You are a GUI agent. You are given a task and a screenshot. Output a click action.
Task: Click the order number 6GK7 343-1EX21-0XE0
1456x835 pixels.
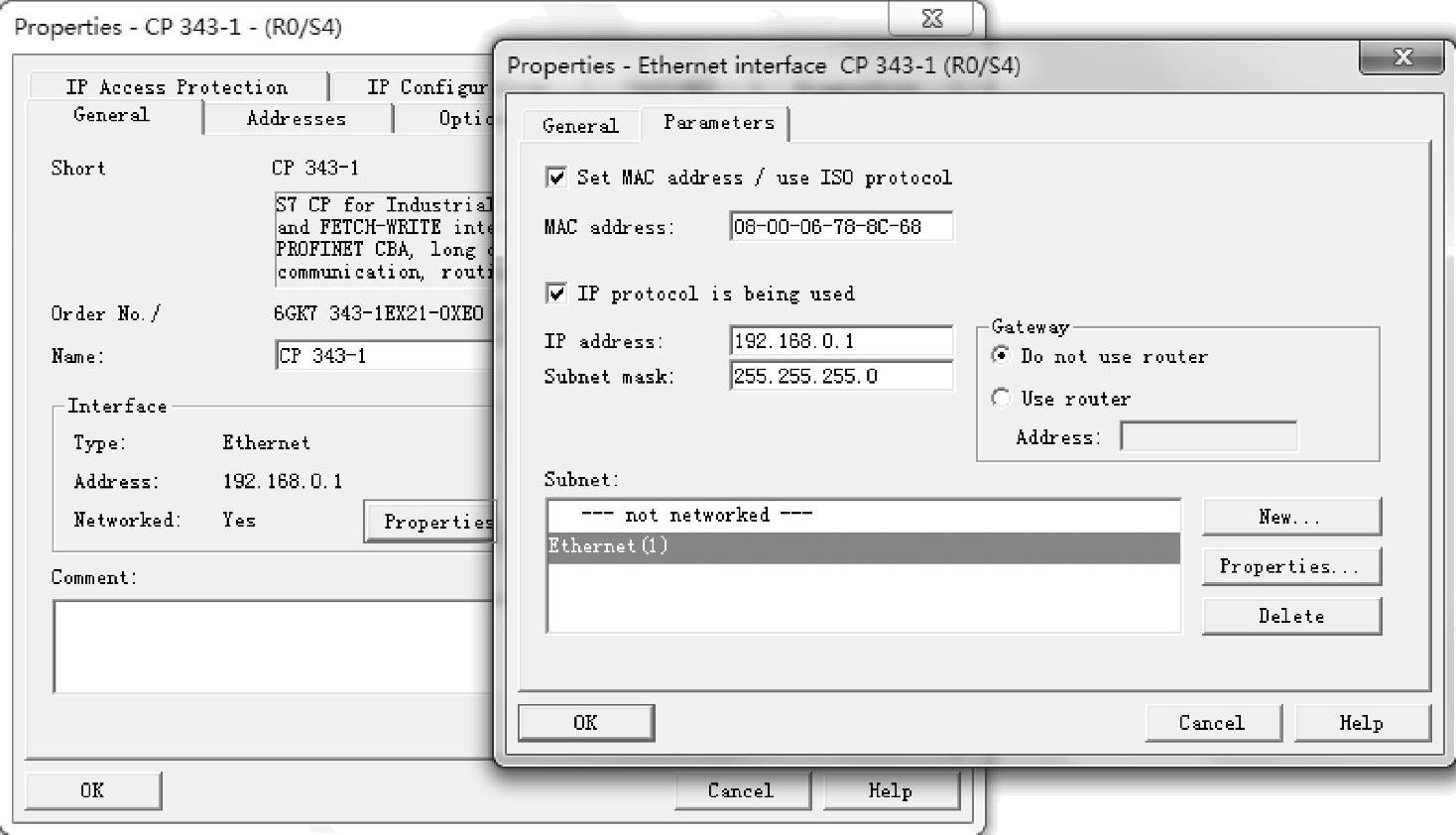coord(378,313)
